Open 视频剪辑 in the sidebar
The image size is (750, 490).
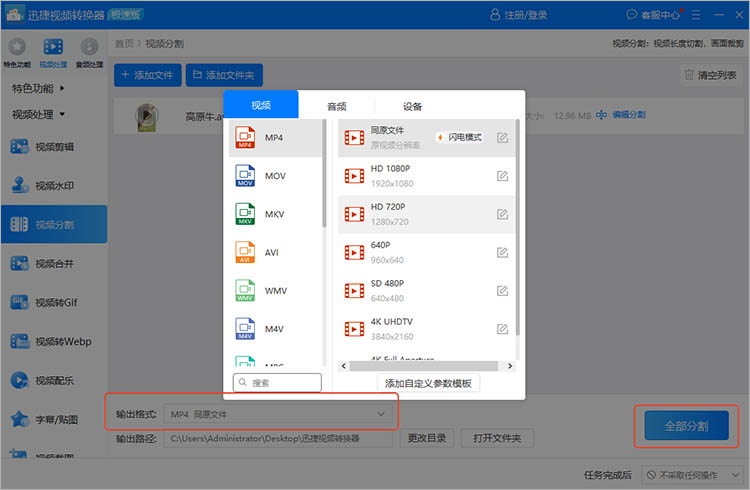54,147
